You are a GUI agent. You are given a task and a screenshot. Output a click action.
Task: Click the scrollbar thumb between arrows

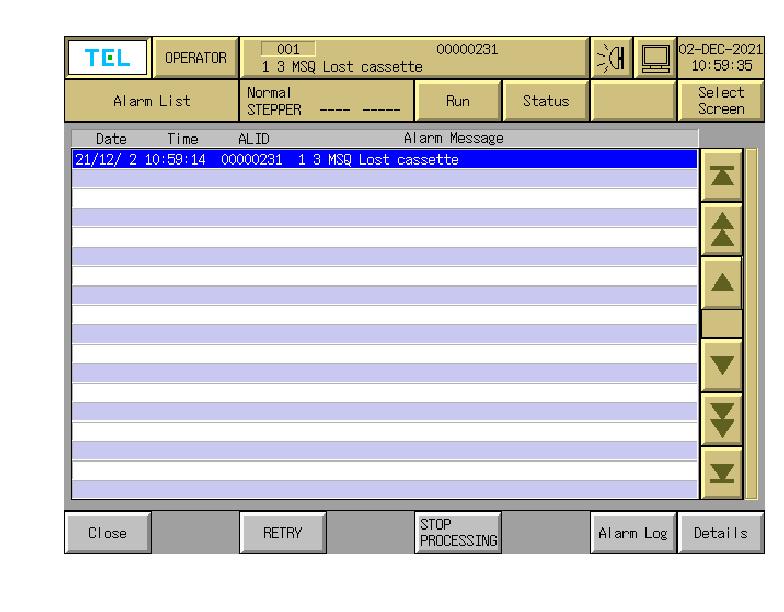tap(721, 323)
